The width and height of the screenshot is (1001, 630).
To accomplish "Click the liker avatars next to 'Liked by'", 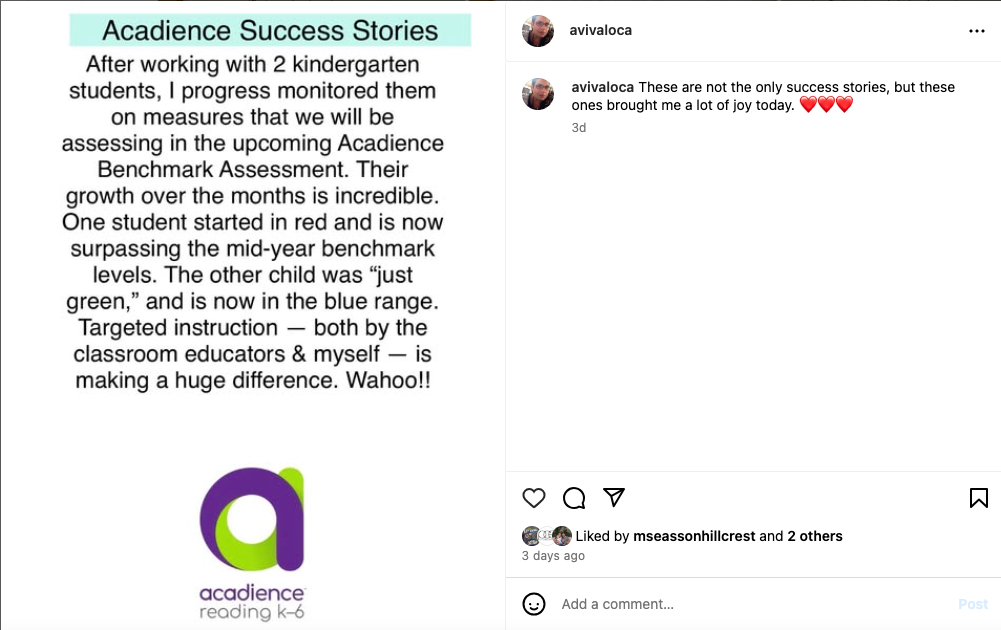I will [546, 536].
